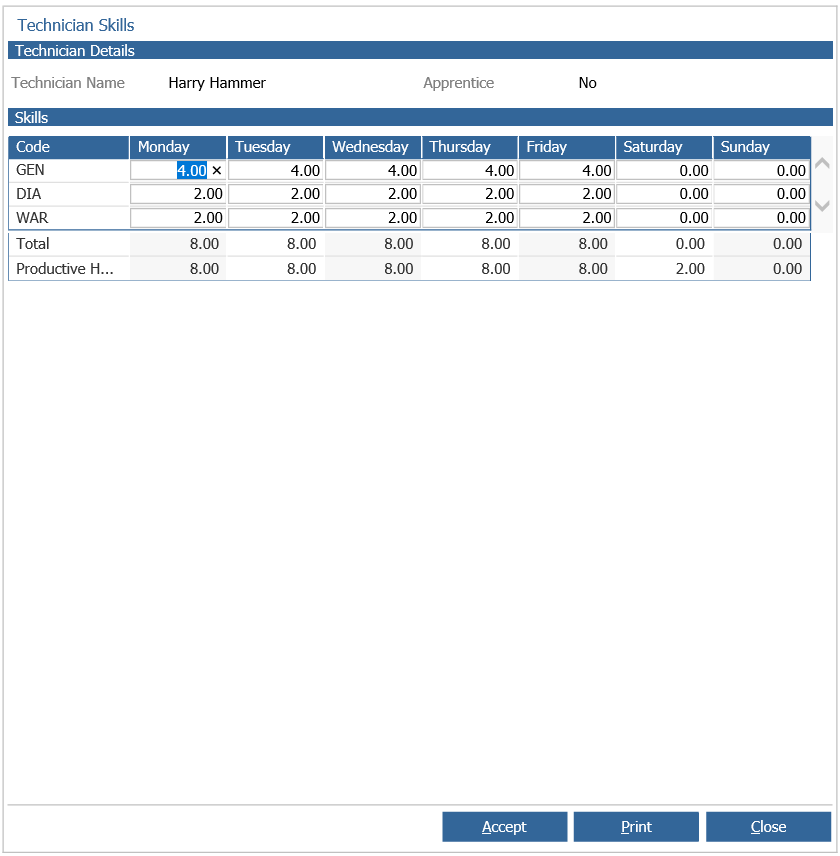Open the Print dialog via the Print button
Viewport: 840px width, 856px height.
click(x=636, y=826)
